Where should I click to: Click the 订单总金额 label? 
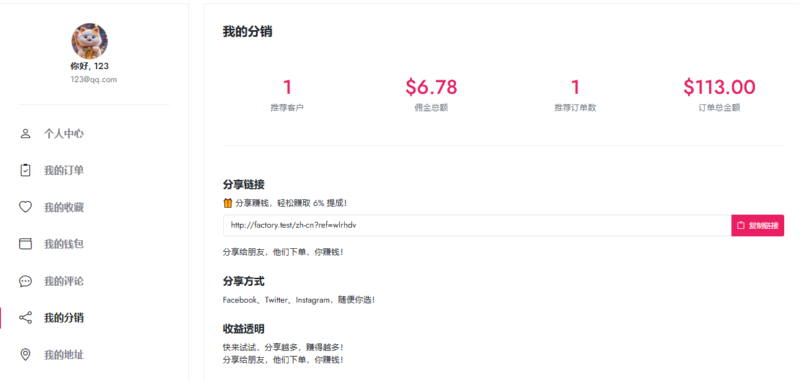[719, 108]
